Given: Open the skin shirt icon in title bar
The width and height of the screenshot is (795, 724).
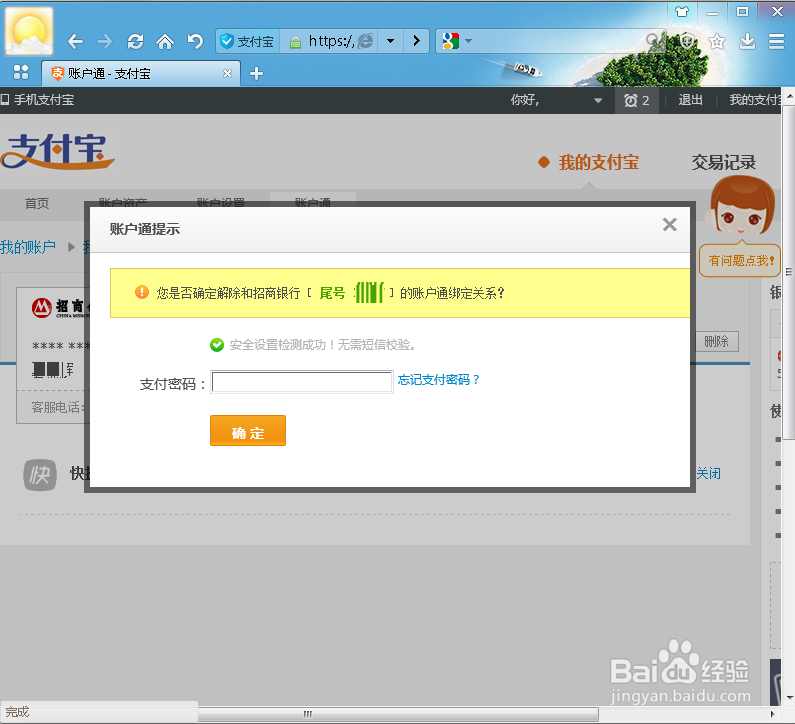Looking at the screenshot, I should (x=682, y=11).
